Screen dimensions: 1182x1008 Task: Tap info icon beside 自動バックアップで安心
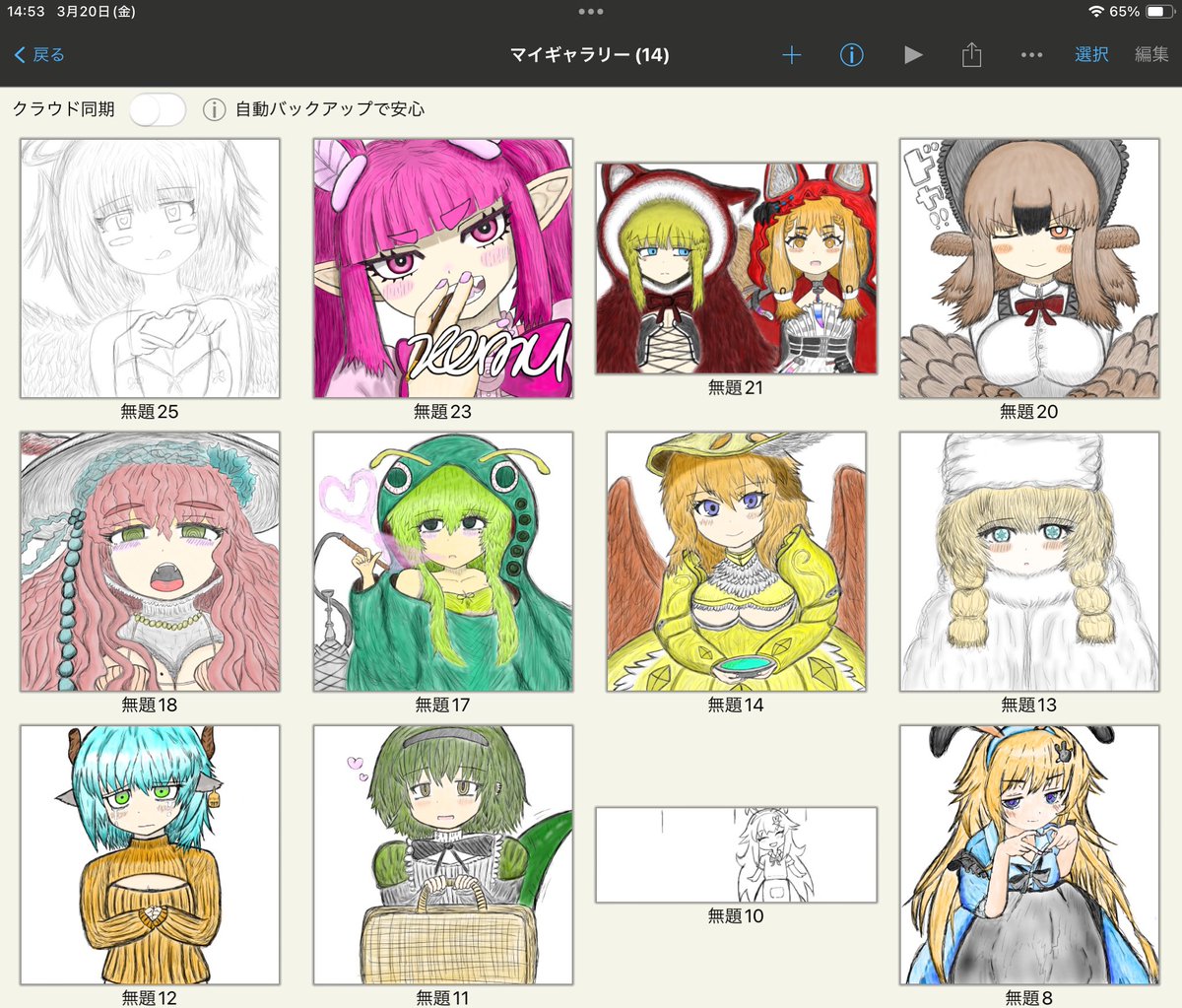click(214, 109)
